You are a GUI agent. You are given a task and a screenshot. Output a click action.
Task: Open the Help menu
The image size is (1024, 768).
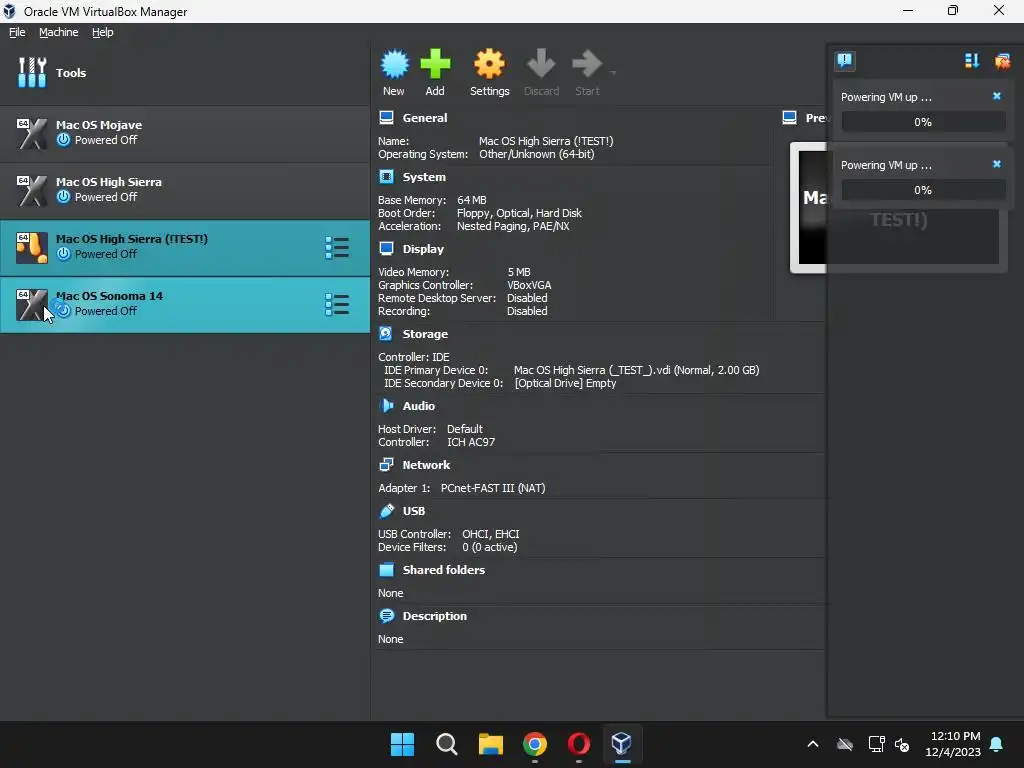(x=103, y=32)
